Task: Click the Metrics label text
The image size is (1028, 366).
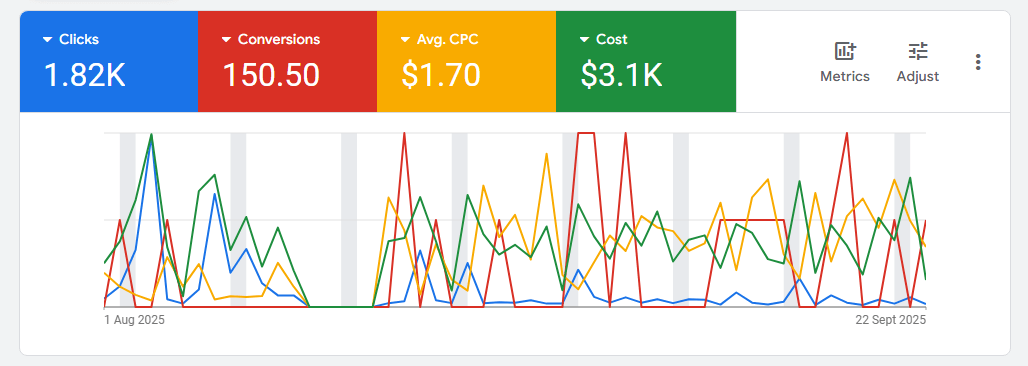Action: coord(845,77)
